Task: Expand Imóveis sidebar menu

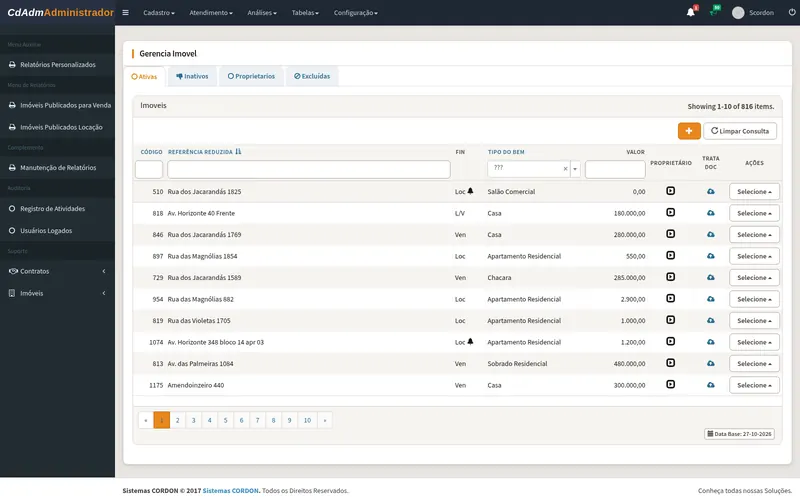Action: [x=57, y=293]
